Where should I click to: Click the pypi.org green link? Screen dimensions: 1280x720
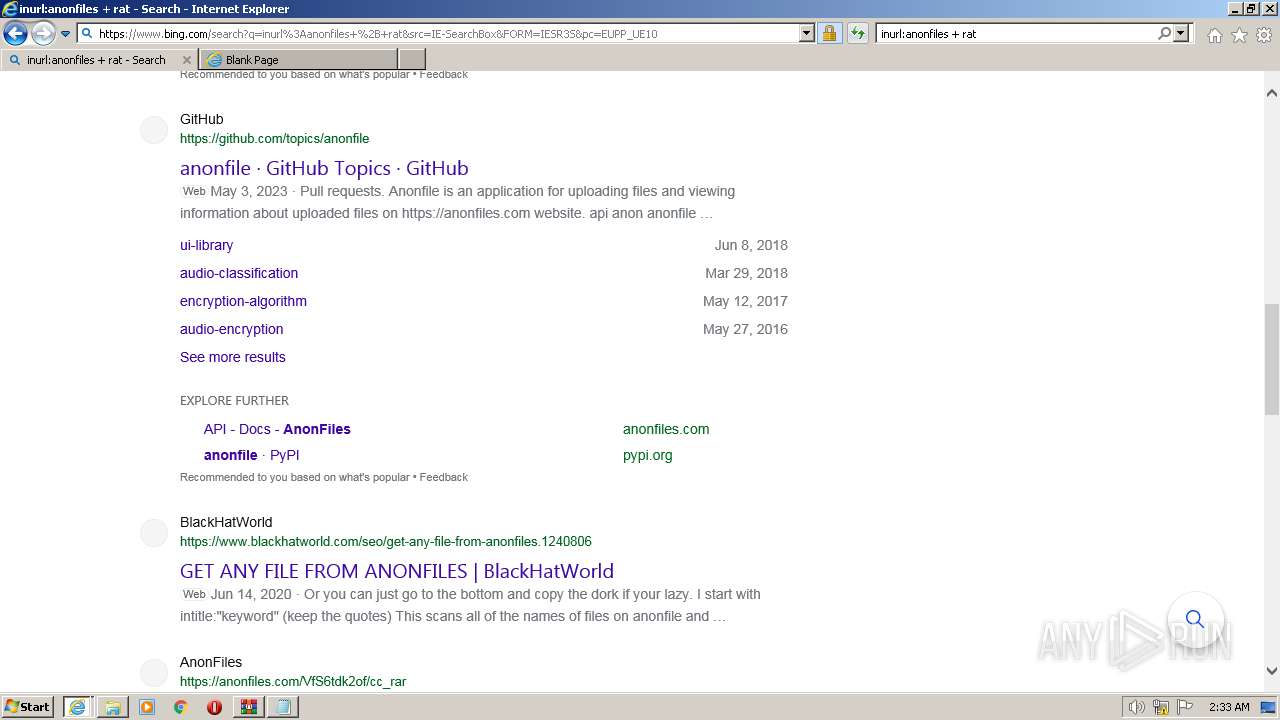pyautogui.click(x=647, y=455)
